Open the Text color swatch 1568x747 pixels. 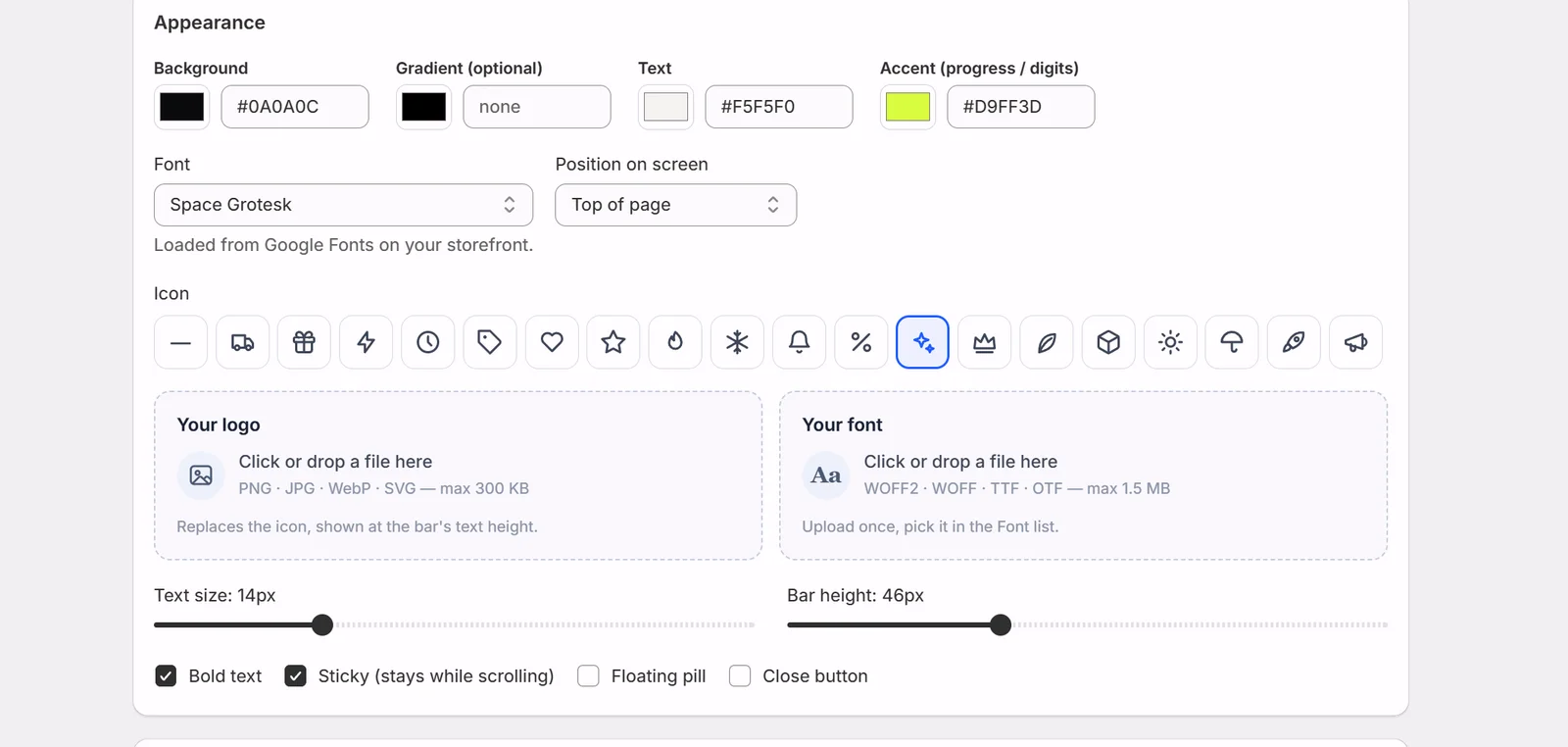coord(665,107)
